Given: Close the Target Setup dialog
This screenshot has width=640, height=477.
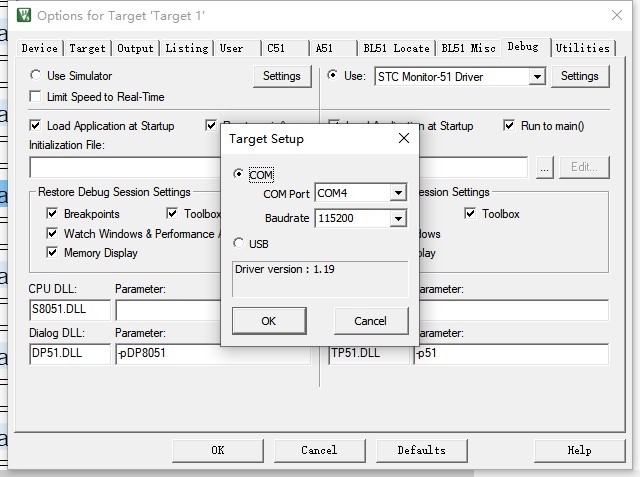Looking at the screenshot, I should 404,138.
